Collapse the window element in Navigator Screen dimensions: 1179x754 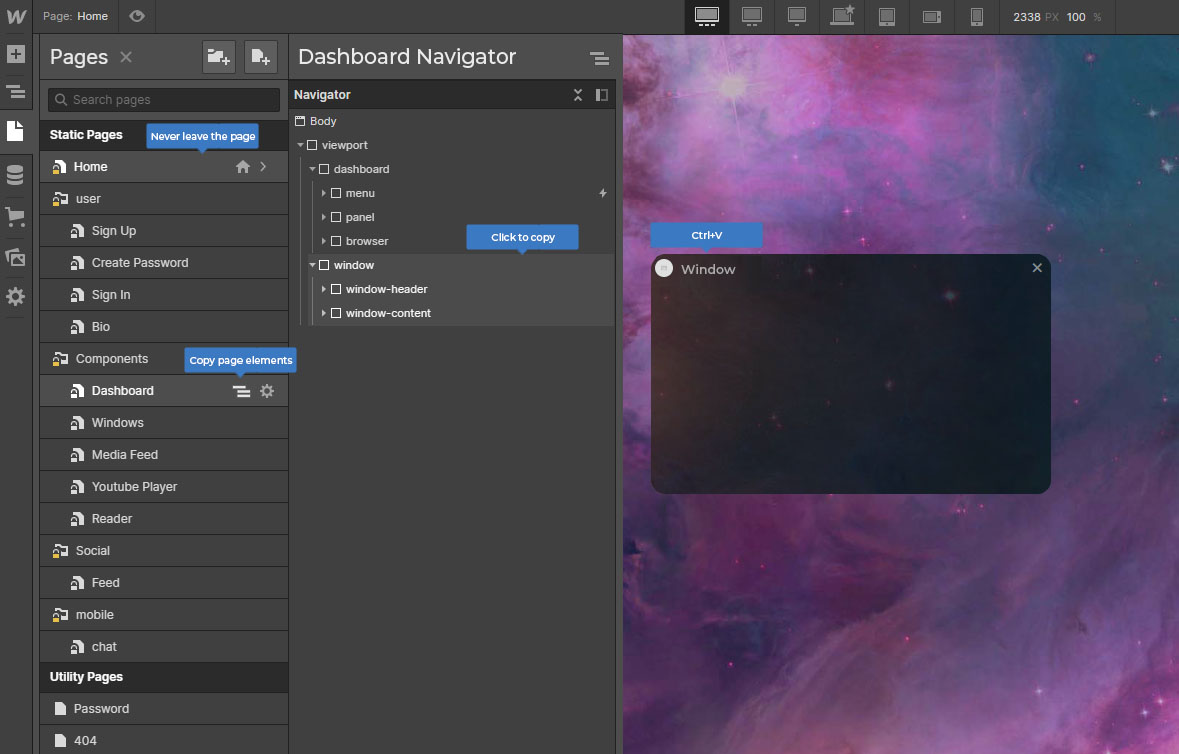pyautogui.click(x=312, y=265)
